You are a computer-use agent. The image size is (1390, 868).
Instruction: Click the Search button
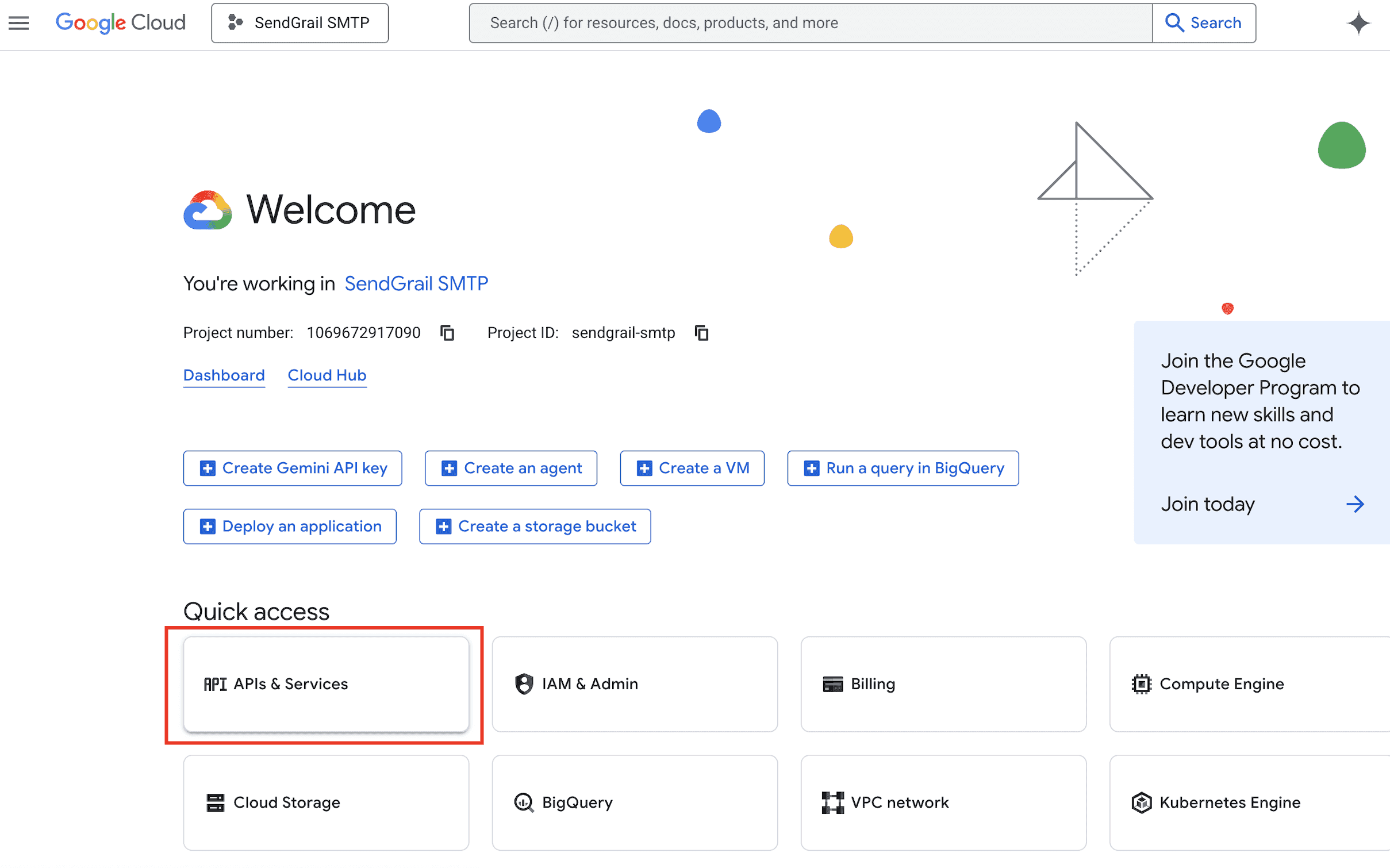coord(1204,23)
